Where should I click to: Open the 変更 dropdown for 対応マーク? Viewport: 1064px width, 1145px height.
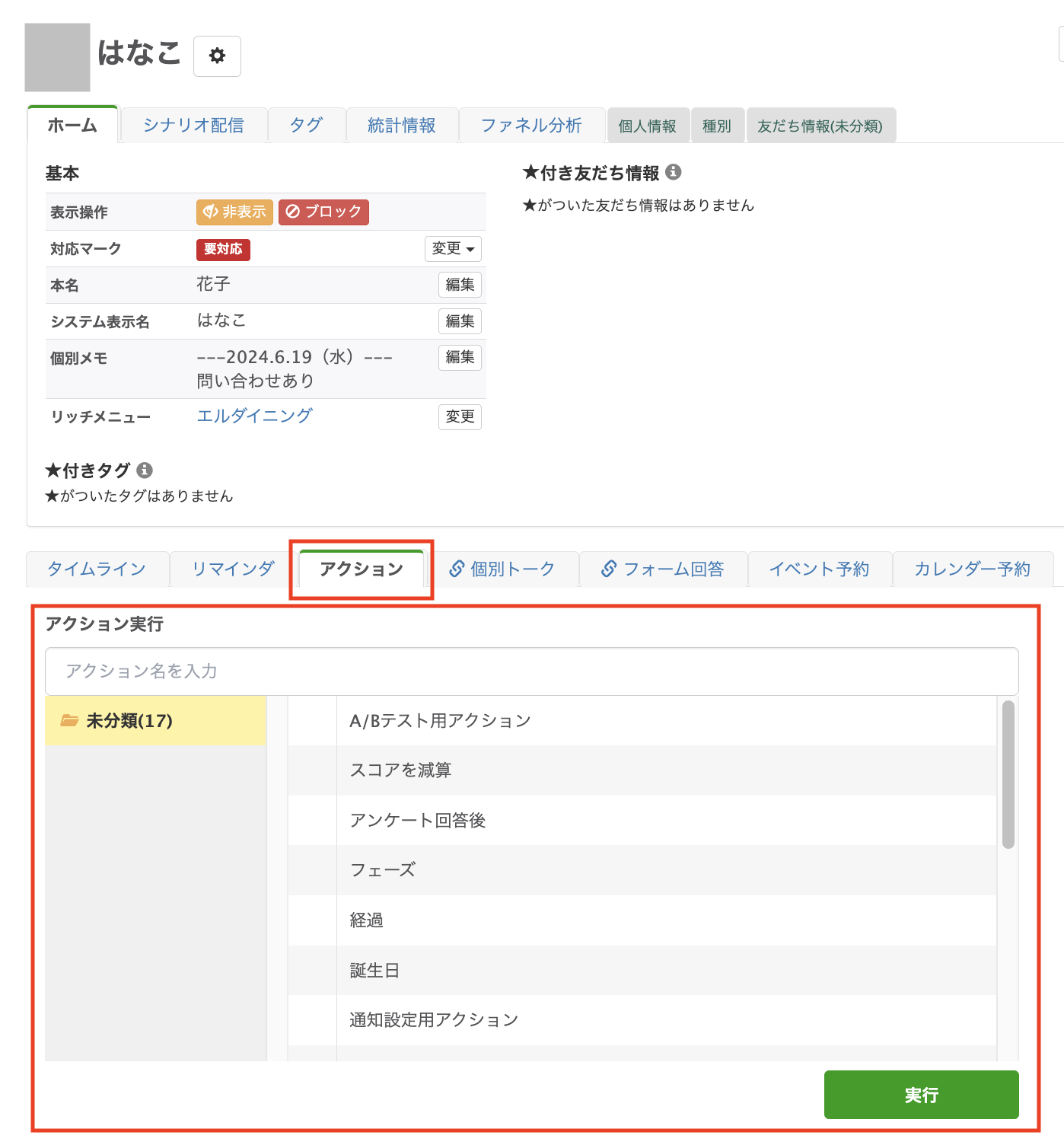coord(453,249)
